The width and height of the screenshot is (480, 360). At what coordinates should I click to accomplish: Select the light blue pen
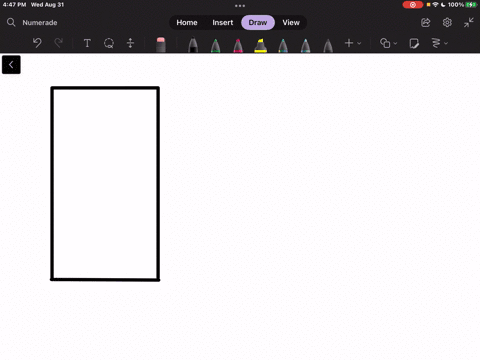click(x=305, y=45)
